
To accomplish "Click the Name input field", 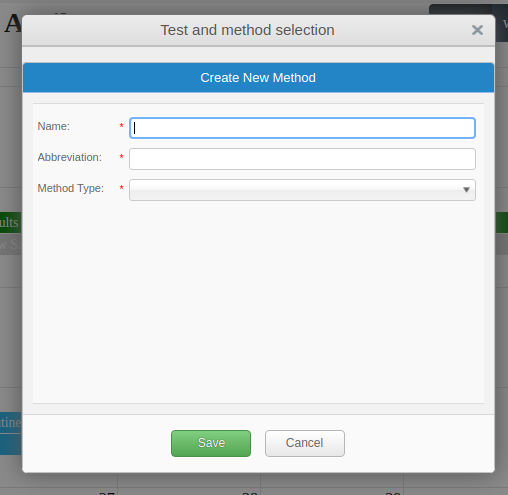I will (x=302, y=128).
